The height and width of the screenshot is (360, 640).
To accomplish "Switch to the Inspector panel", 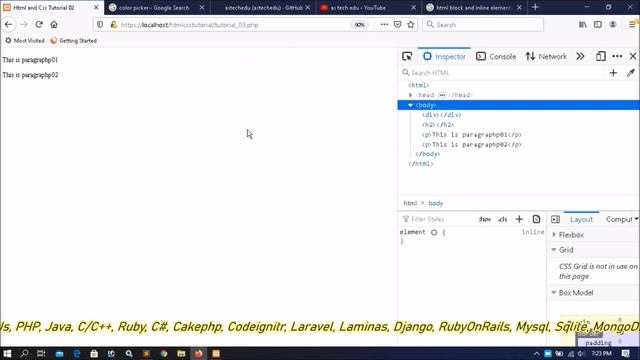I will [x=444, y=56].
